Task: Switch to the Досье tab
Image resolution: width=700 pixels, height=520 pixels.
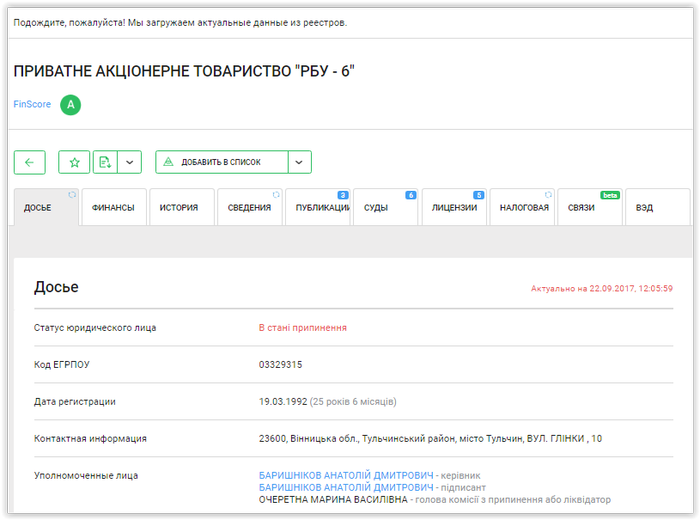Action: pos(46,208)
